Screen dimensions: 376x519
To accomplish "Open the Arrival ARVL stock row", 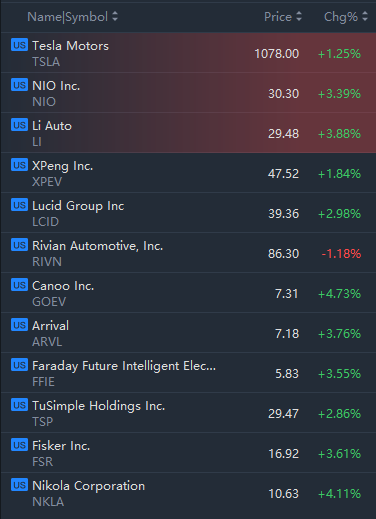I will click(x=188, y=333).
